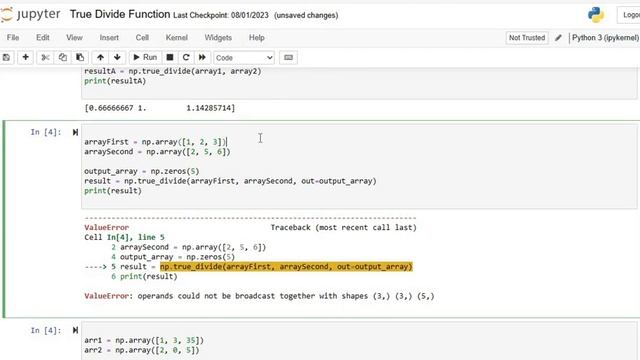Click the Last Checkpoint 08/01/2023 text
Screen dimensions: 640x360
[221, 16]
